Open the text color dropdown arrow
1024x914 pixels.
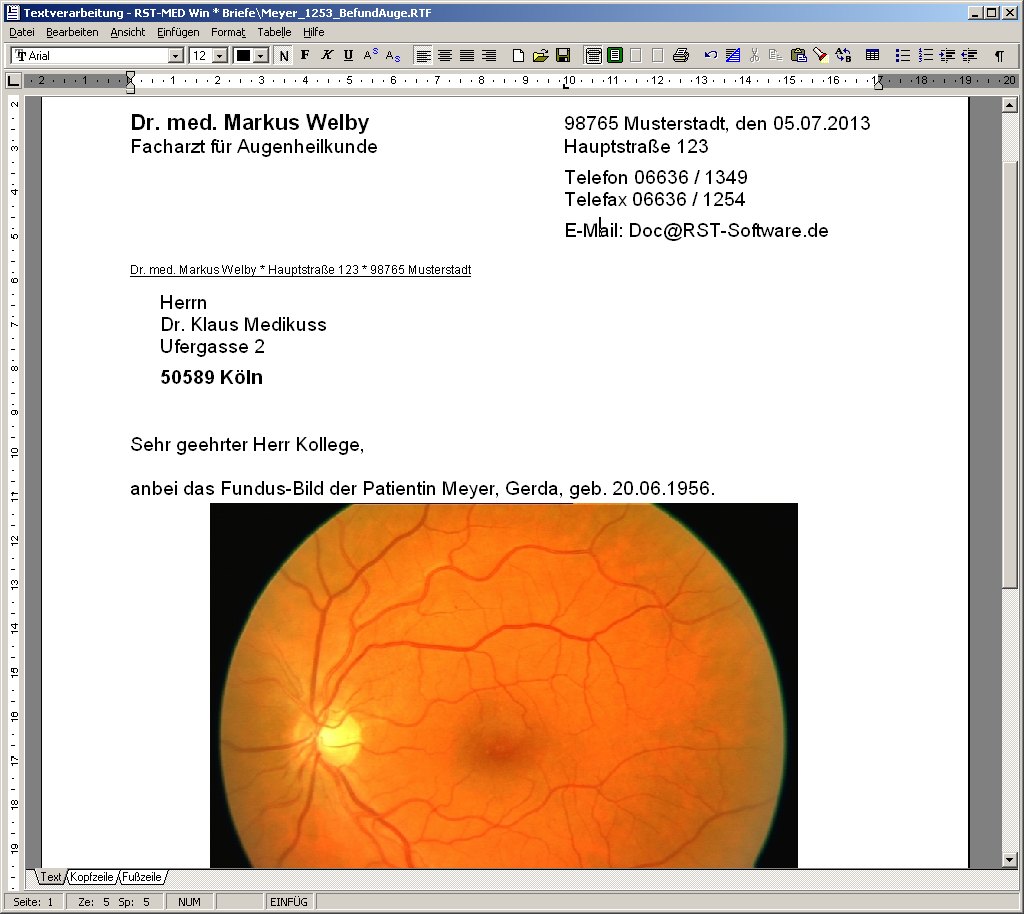click(x=261, y=56)
